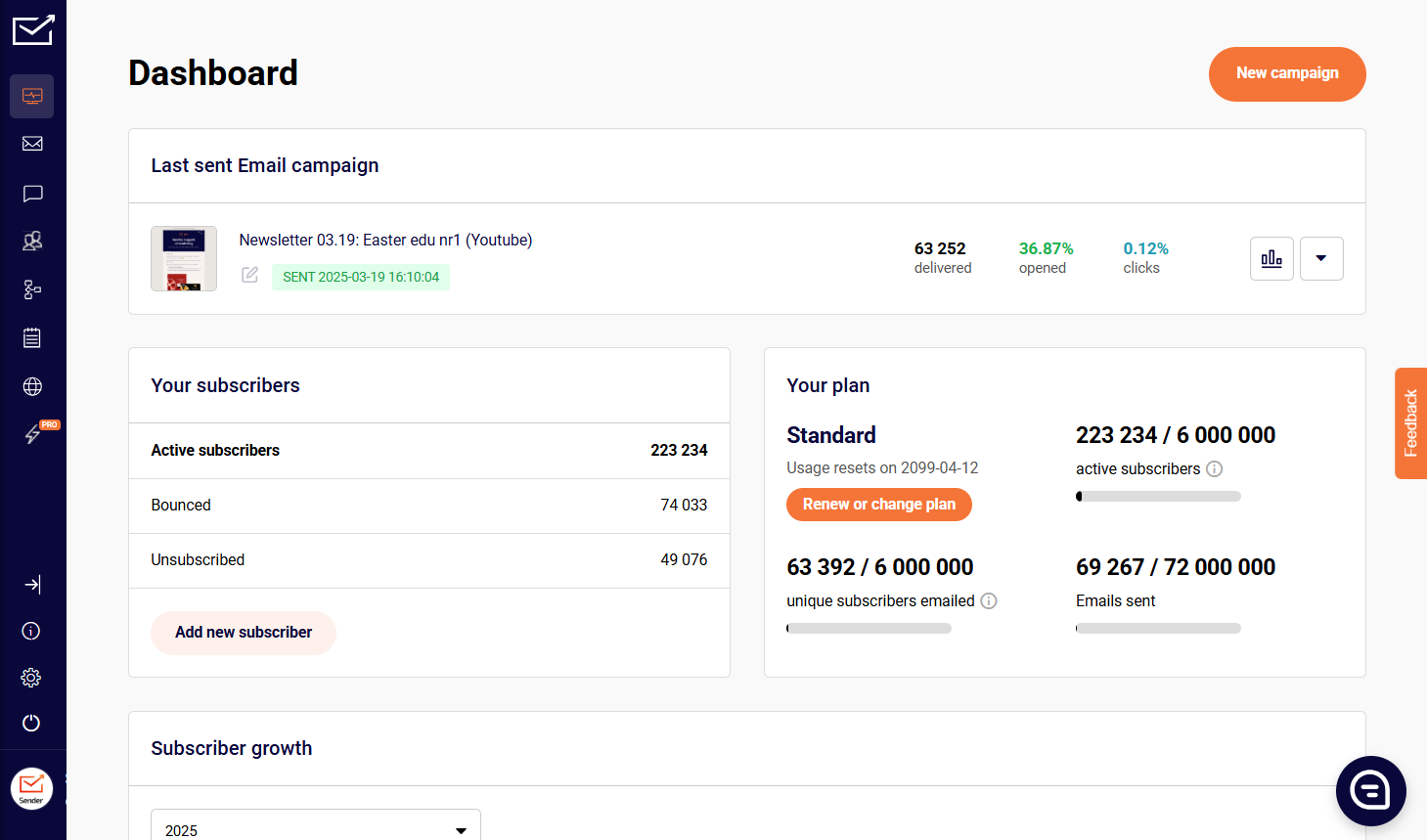This screenshot has width=1427, height=840.
Task: Expand the last sent campaign options arrow
Action: click(1321, 258)
